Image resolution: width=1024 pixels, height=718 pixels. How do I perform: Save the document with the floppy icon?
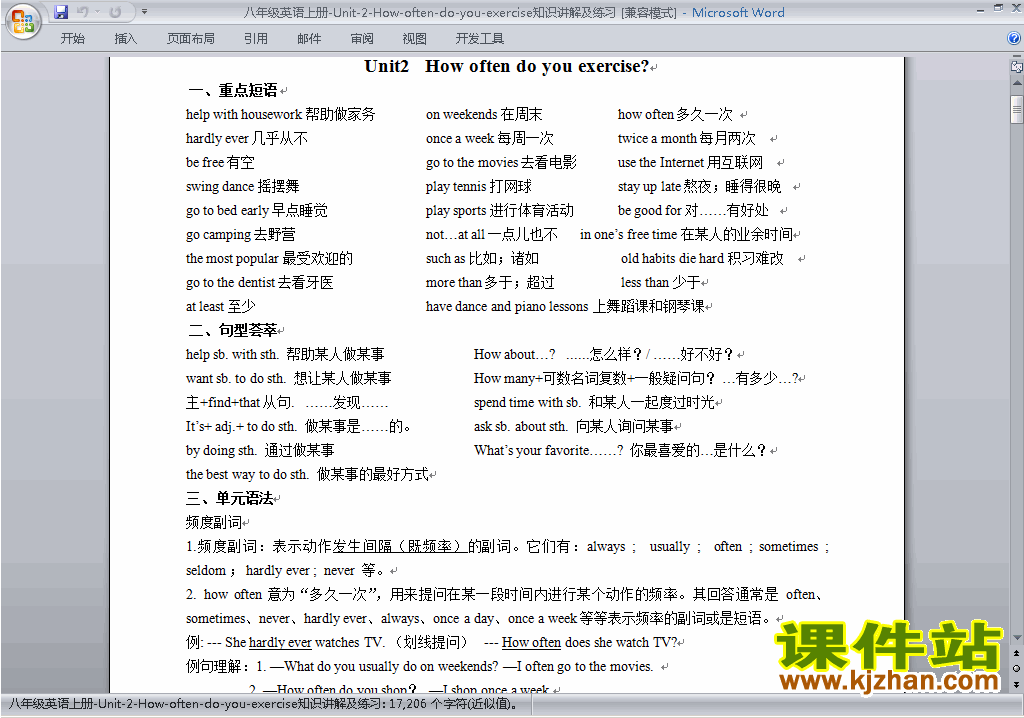(61, 12)
